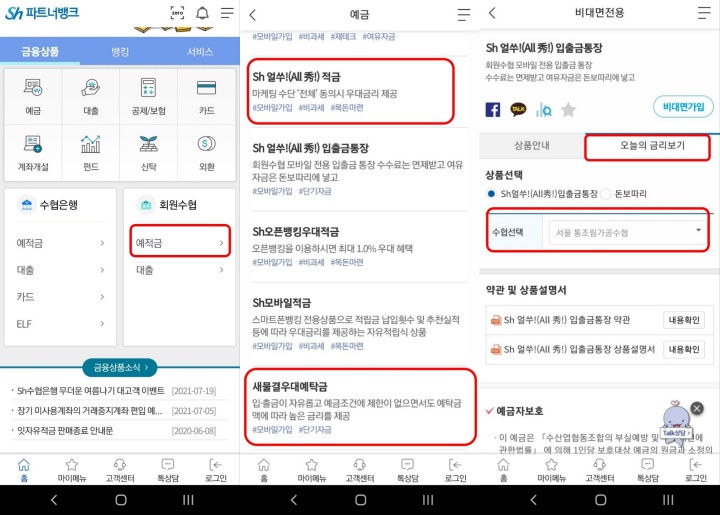
Task: Open Sh모바일적금 product
Action: pos(359,324)
